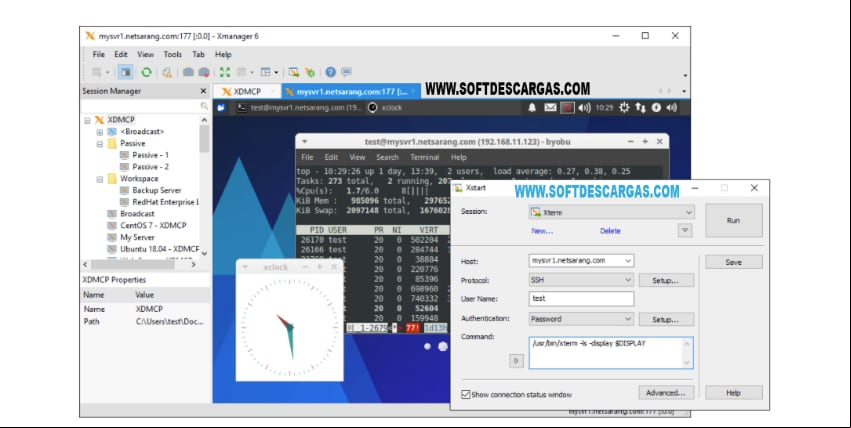
Task: Open the Terminal menu in byobu window
Action: pyautogui.click(x=424, y=157)
